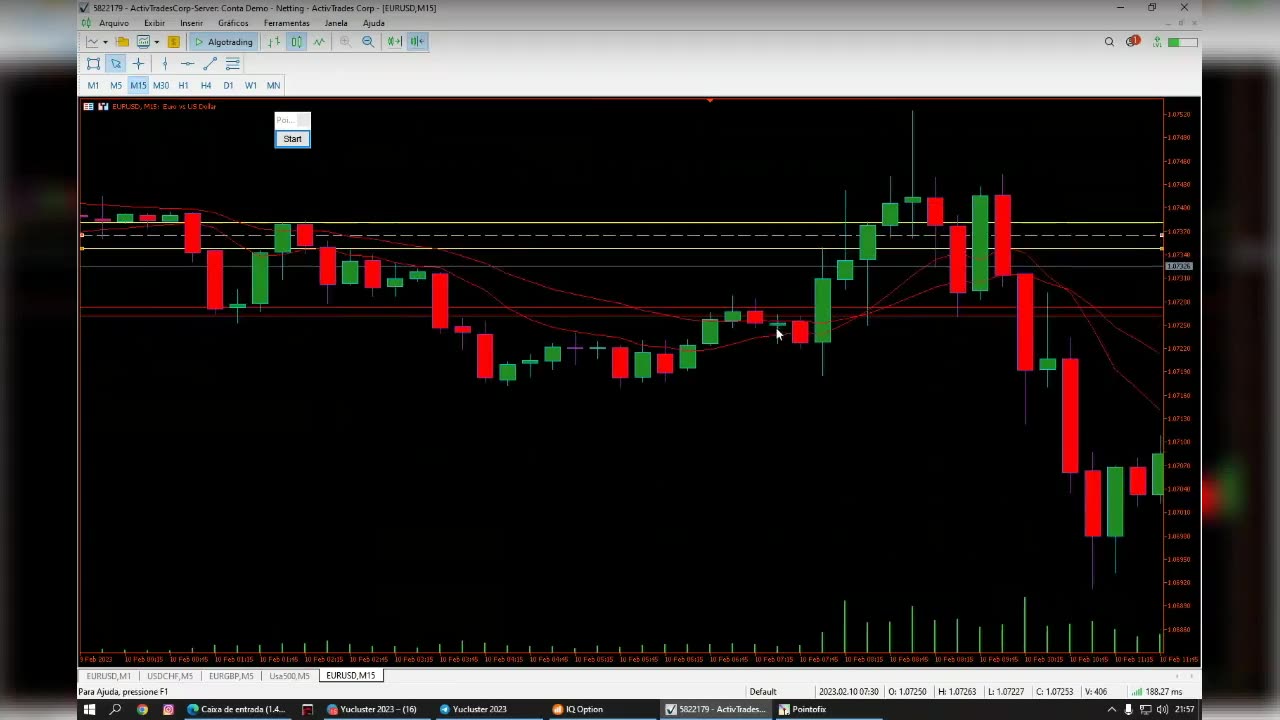Select M30 timeframe
The height and width of the screenshot is (720, 1280).
tap(161, 86)
